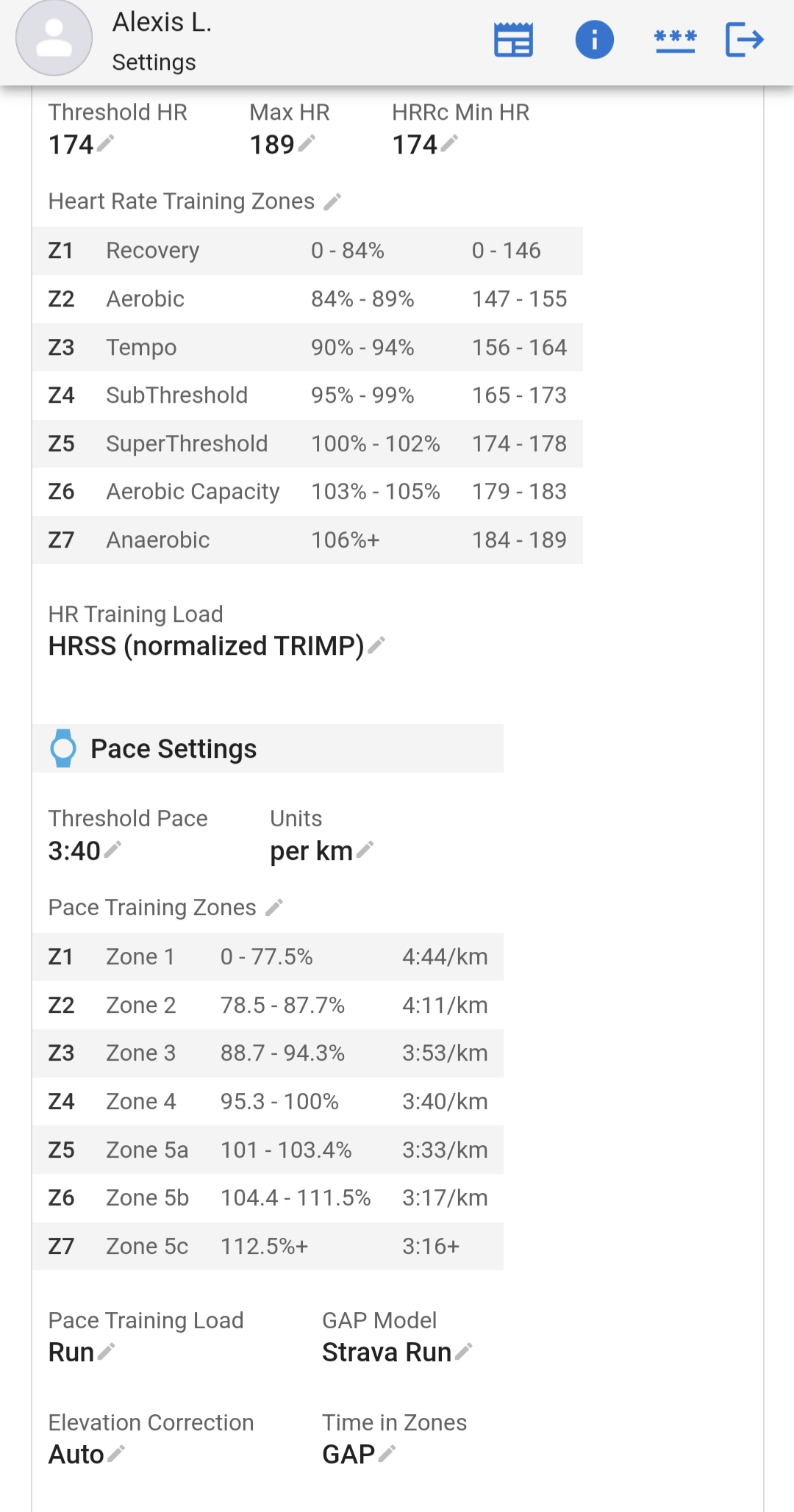Edit Pace Training Zones pencil
Viewport: 794px width, 1512px height.
click(x=275, y=908)
